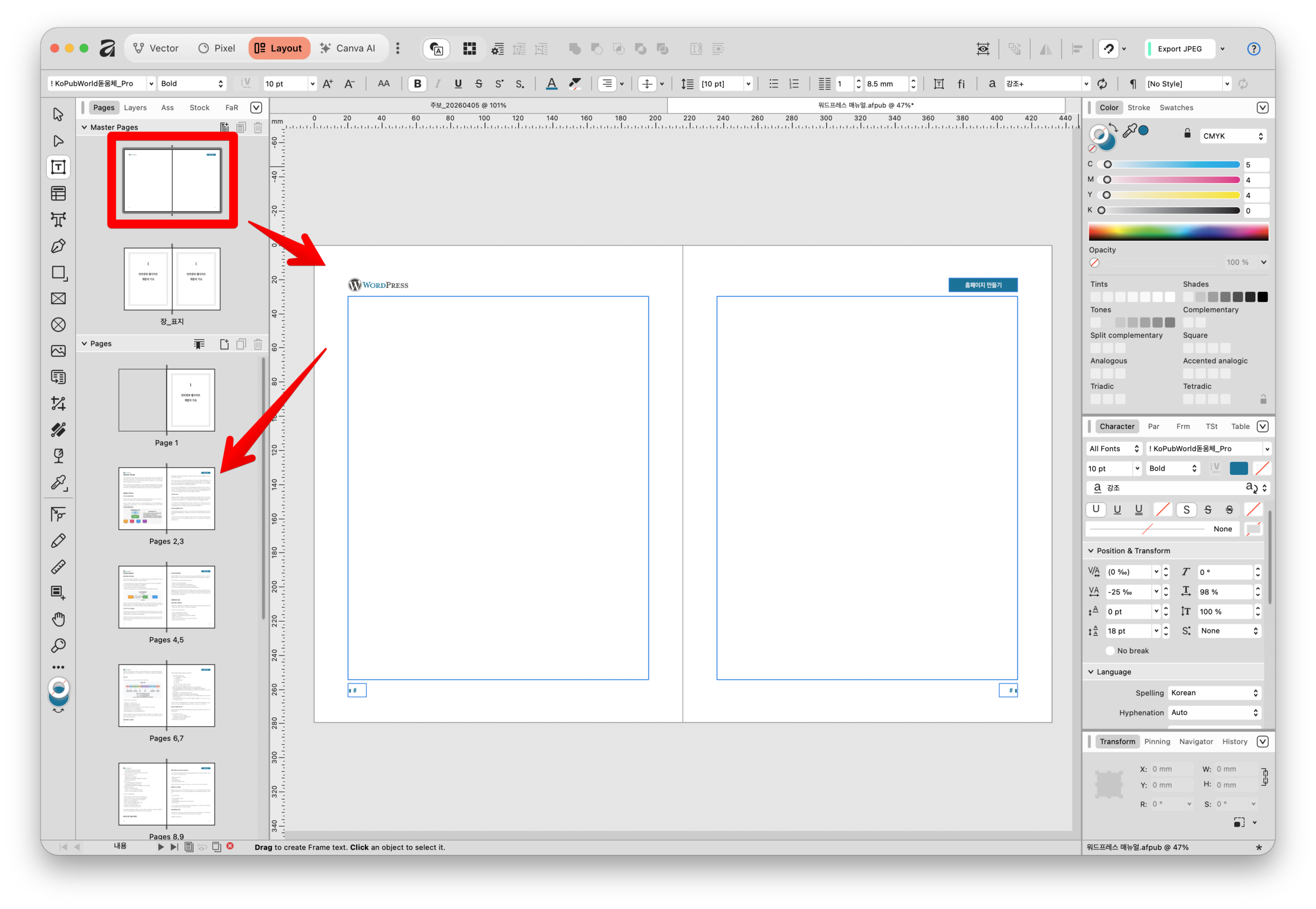The height and width of the screenshot is (909, 1316).
Task: Select the Frame Text tool
Action: [x=58, y=167]
